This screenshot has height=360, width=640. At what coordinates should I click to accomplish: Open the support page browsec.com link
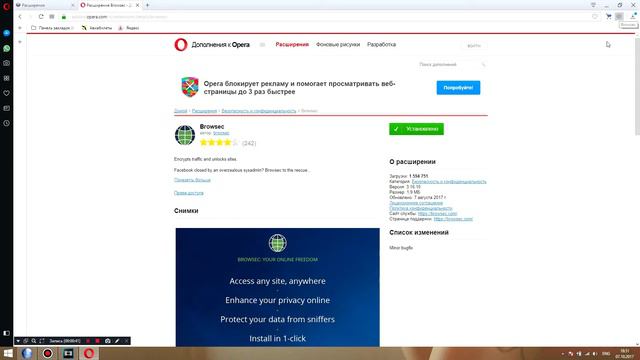pos(453,219)
